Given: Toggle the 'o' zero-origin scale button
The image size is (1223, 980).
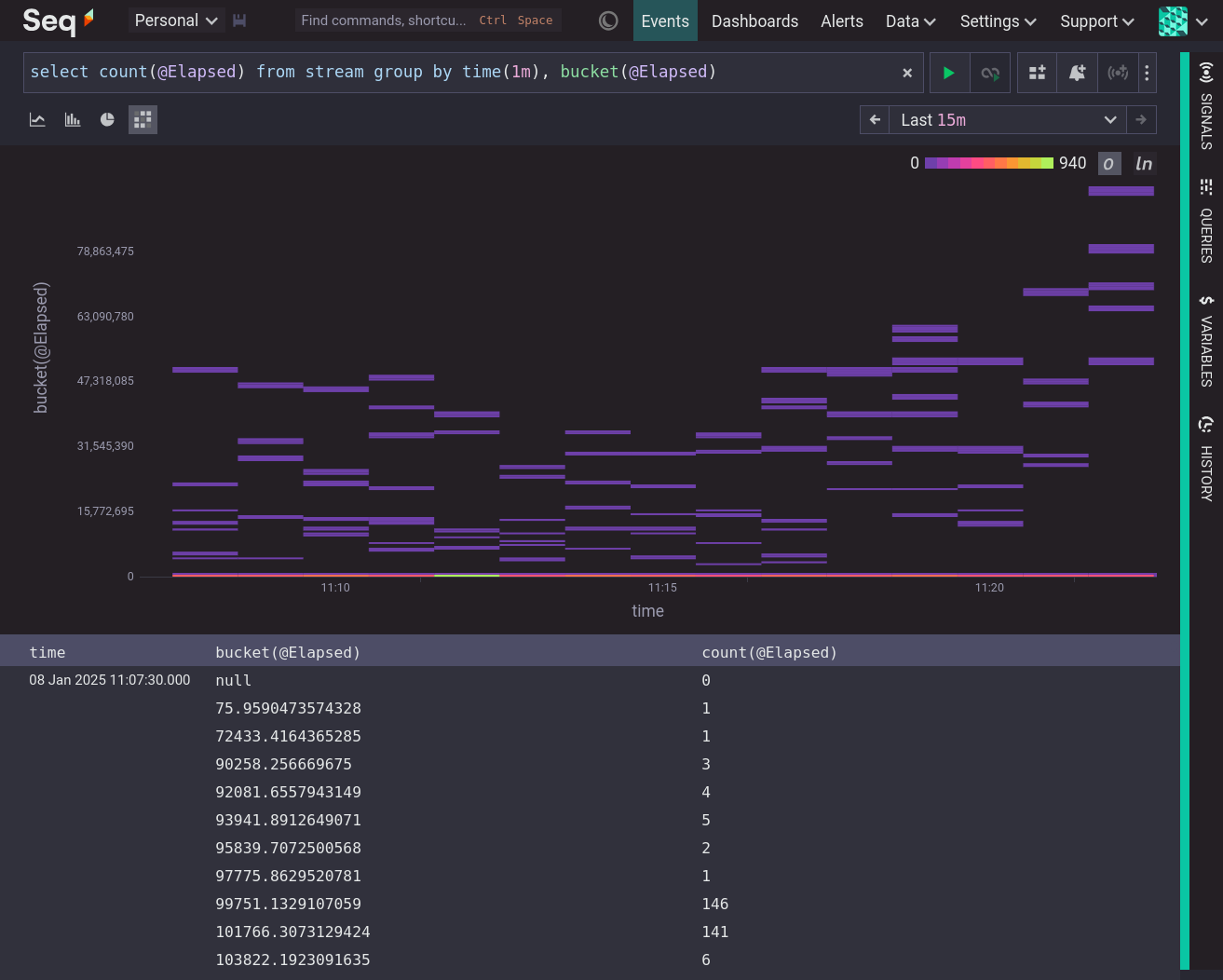Looking at the screenshot, I should (x=1108, y=164).
